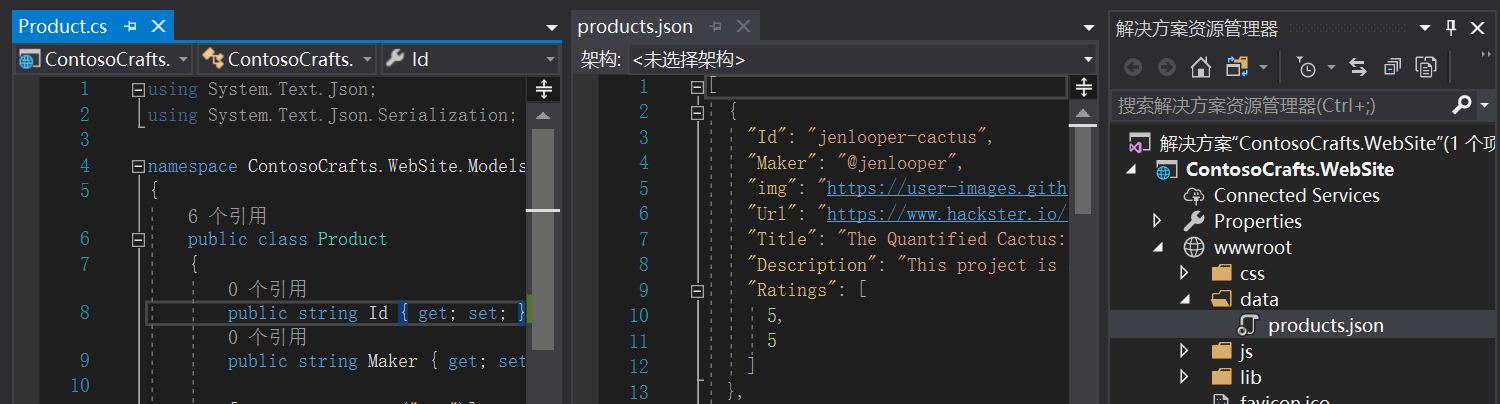
Task: Click the solution icon in the tree
Action: tap(1139, 143)
